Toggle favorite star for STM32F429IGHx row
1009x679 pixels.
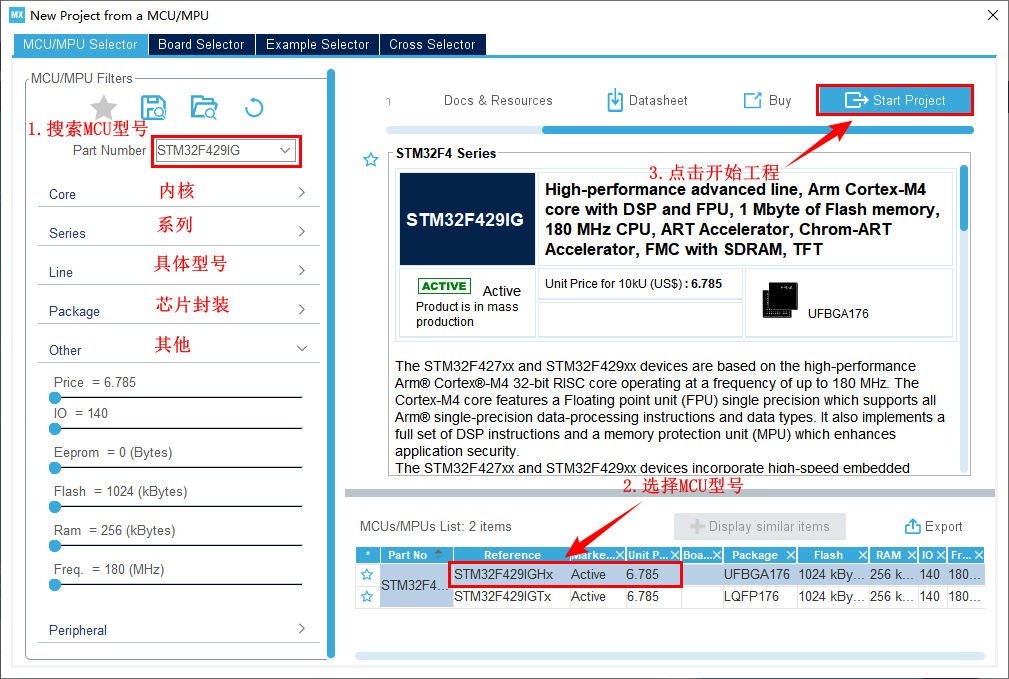pyautogui.click(x=367, y=575)
